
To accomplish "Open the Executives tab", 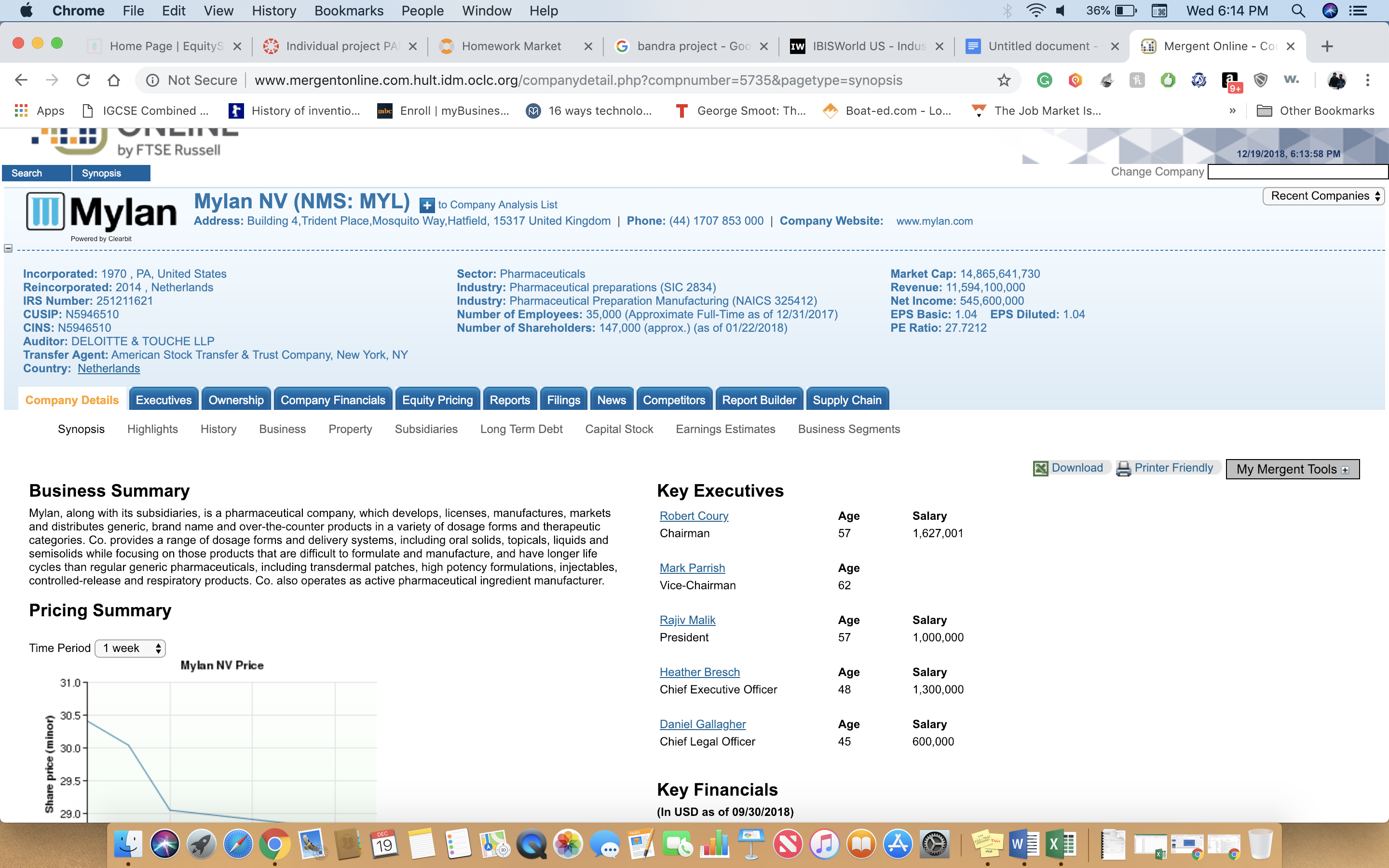I will (163, 400).
